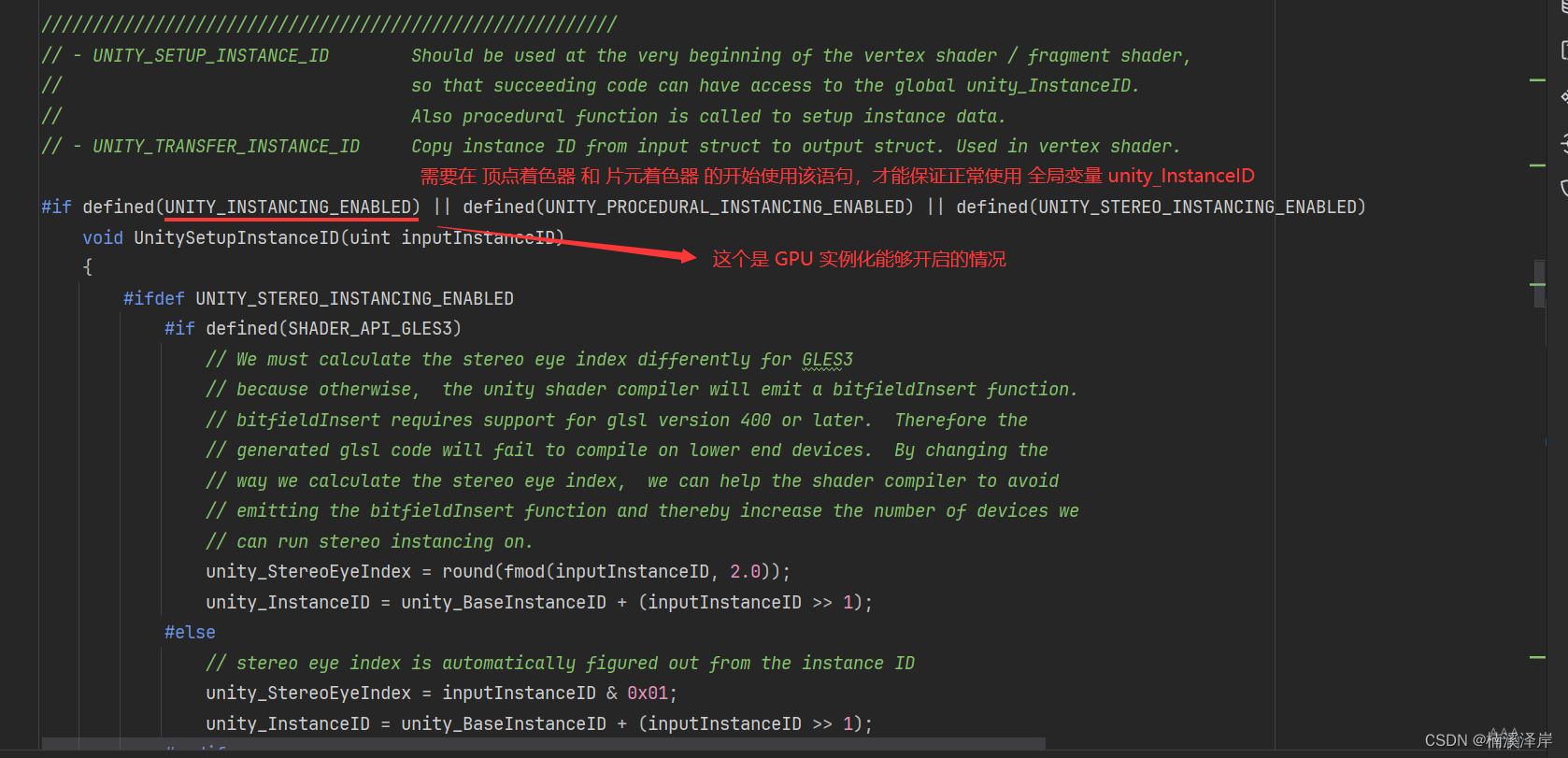Click UNITY_PROCEDURAL_INSTANCING_ENABLED in the #if line
The height and width of the screenshot is (758, 1568).
(x=724, y=207)
